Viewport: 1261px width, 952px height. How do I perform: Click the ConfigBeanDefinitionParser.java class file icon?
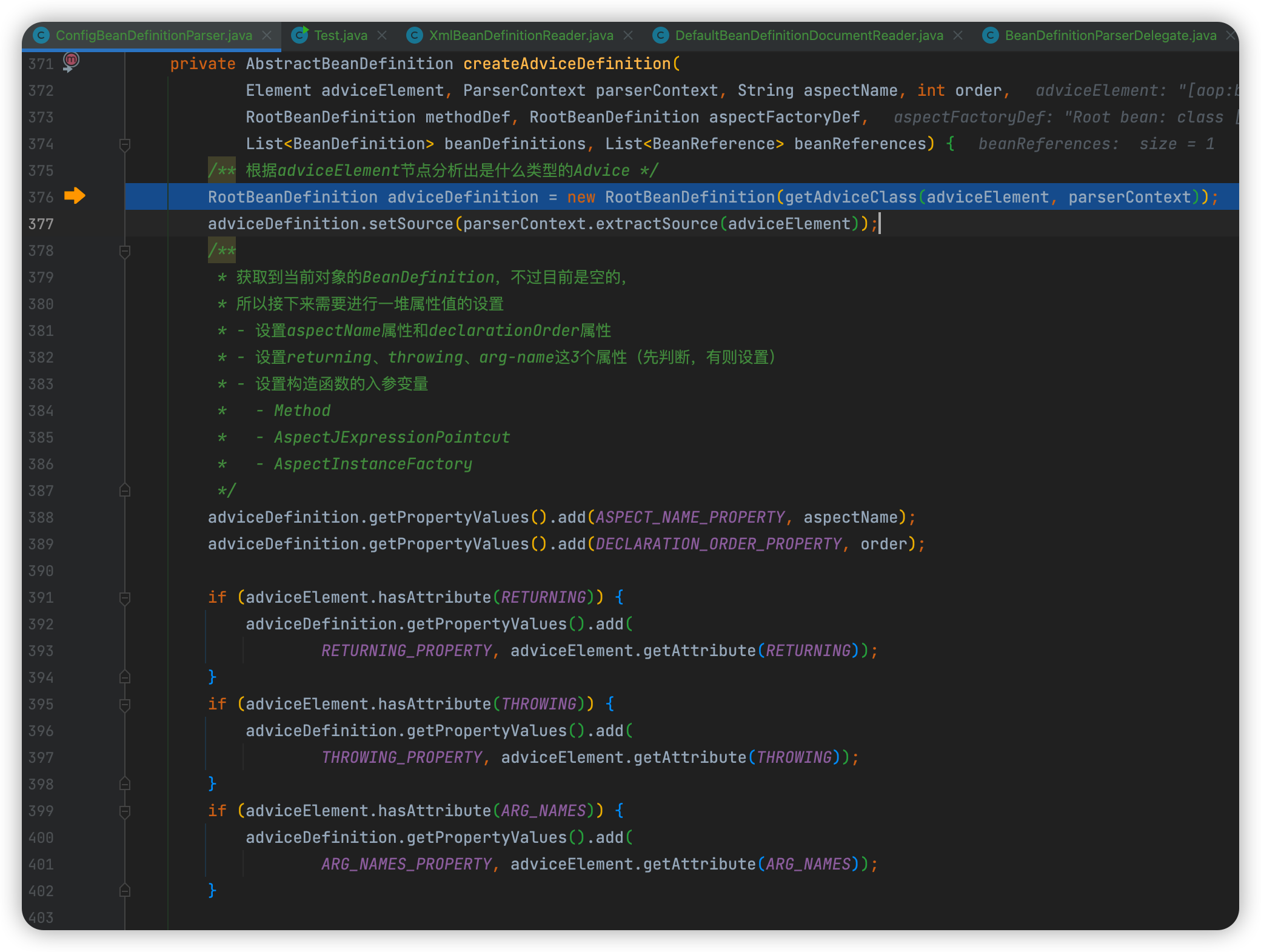(x=41, y=35)
